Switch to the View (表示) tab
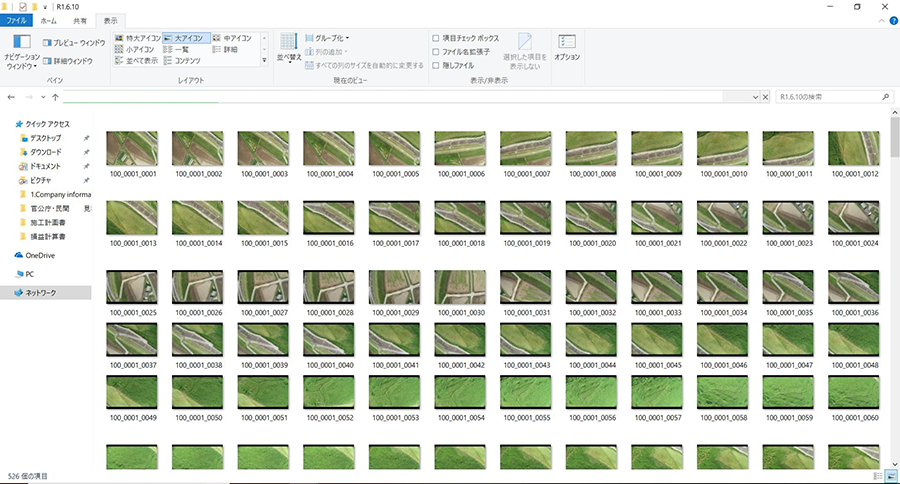900x484 pixels. click(x=110, y=21)
